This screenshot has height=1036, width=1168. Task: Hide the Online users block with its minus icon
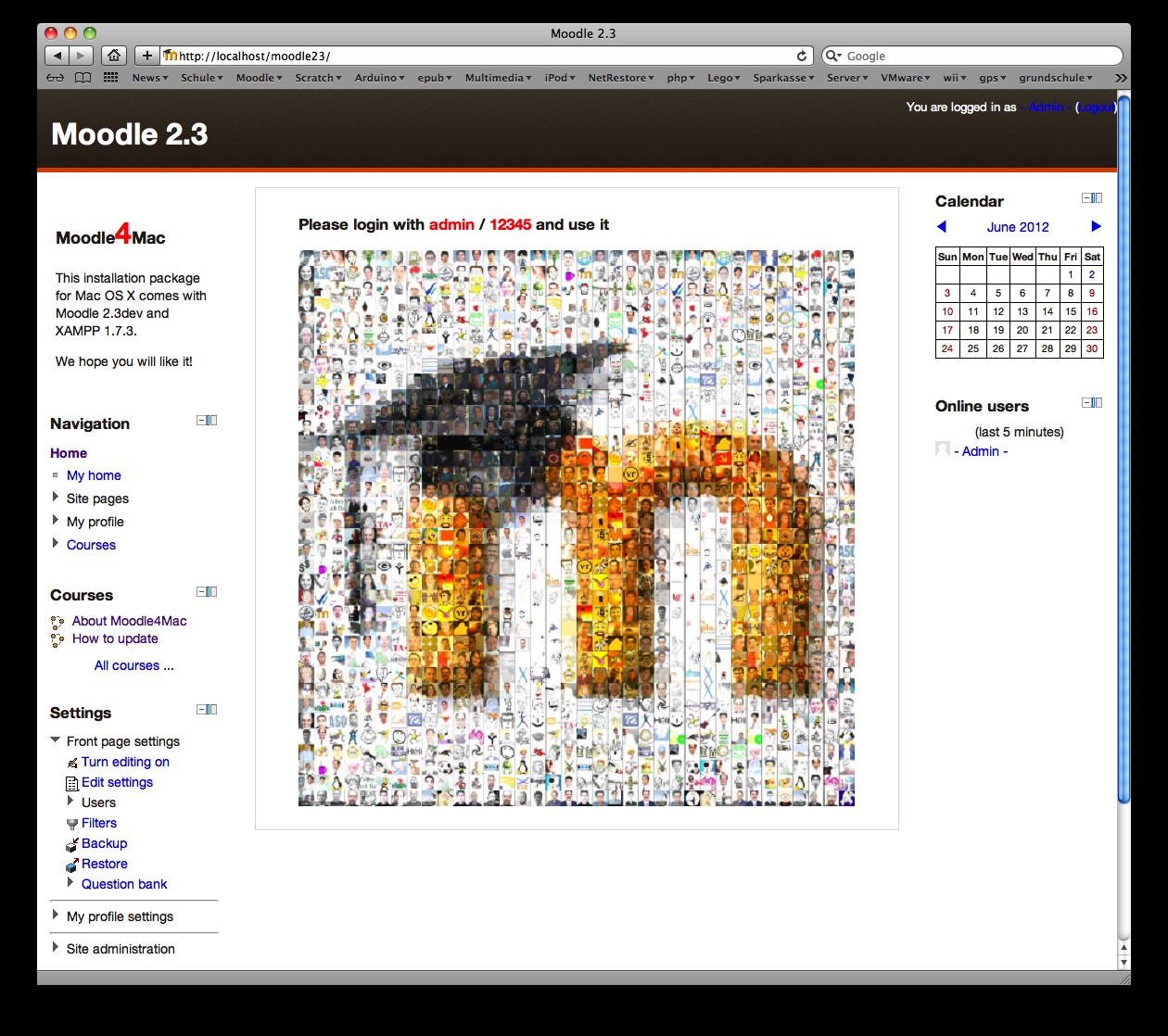pyautogui.click(x=1086, y=403)
